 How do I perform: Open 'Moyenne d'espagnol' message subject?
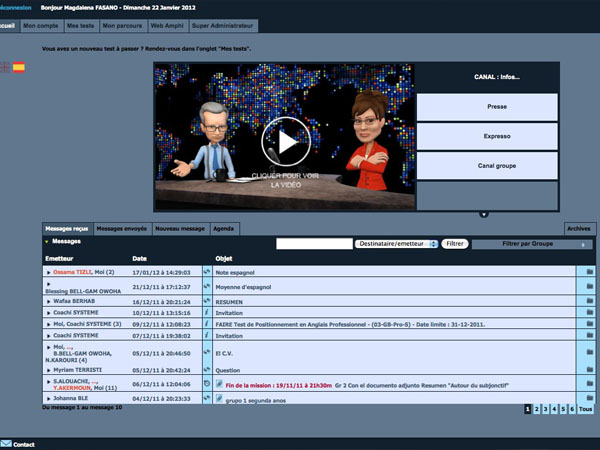[x=243, y=287]
